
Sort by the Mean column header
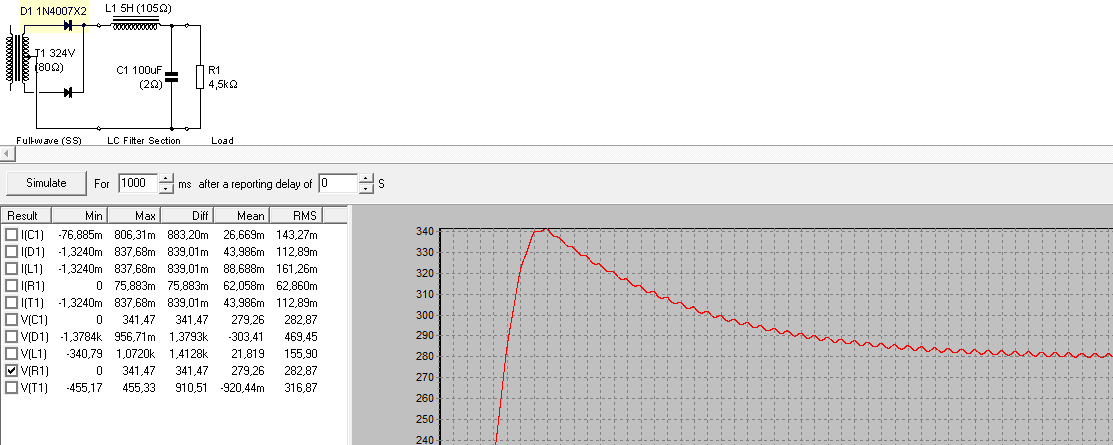pyautogui.click(x=241, y=216)
